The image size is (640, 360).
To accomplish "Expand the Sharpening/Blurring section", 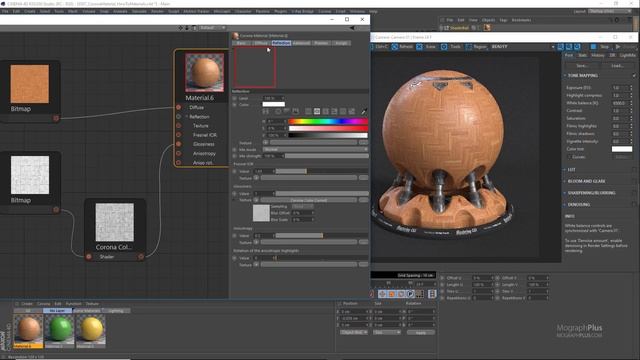I will click(x=565, y=193).
